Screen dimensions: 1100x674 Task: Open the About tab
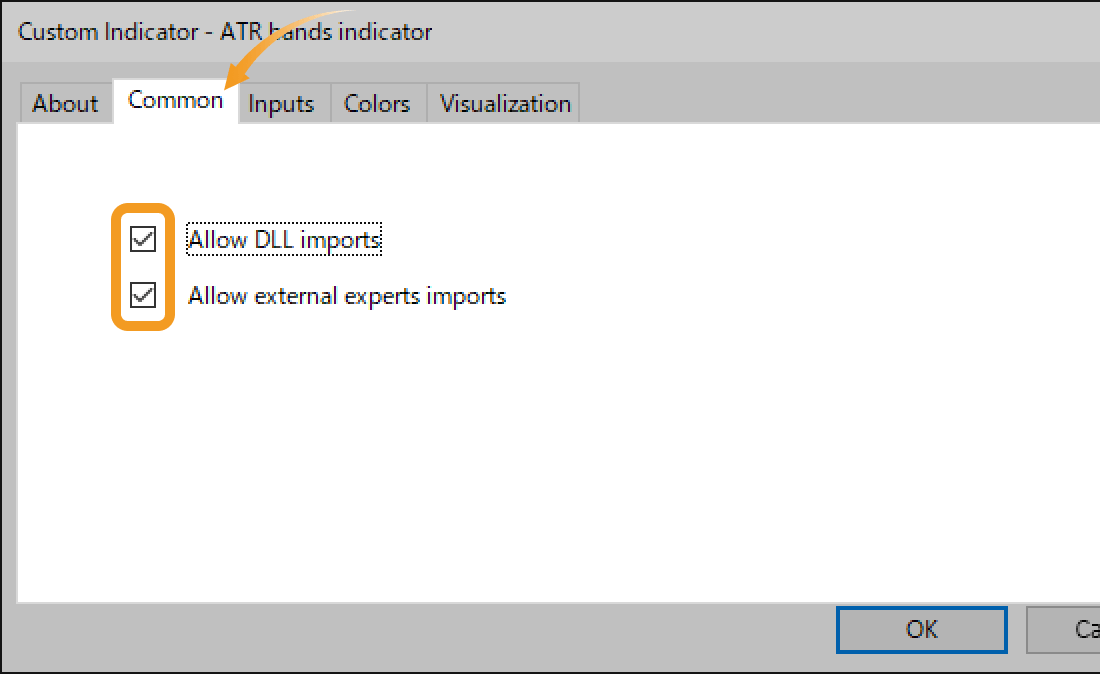tap(65, 104)
